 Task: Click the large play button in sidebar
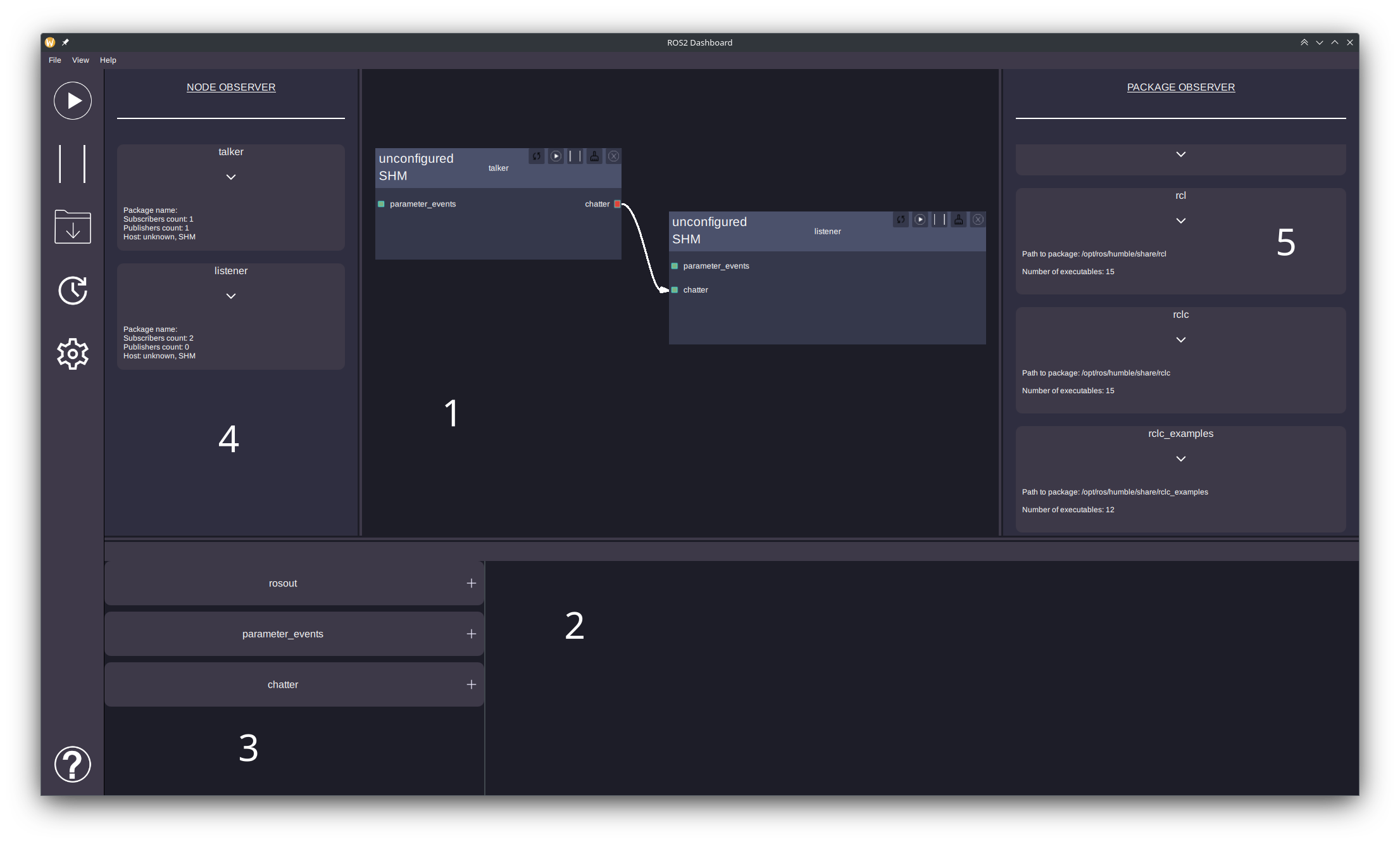(72, 101)
